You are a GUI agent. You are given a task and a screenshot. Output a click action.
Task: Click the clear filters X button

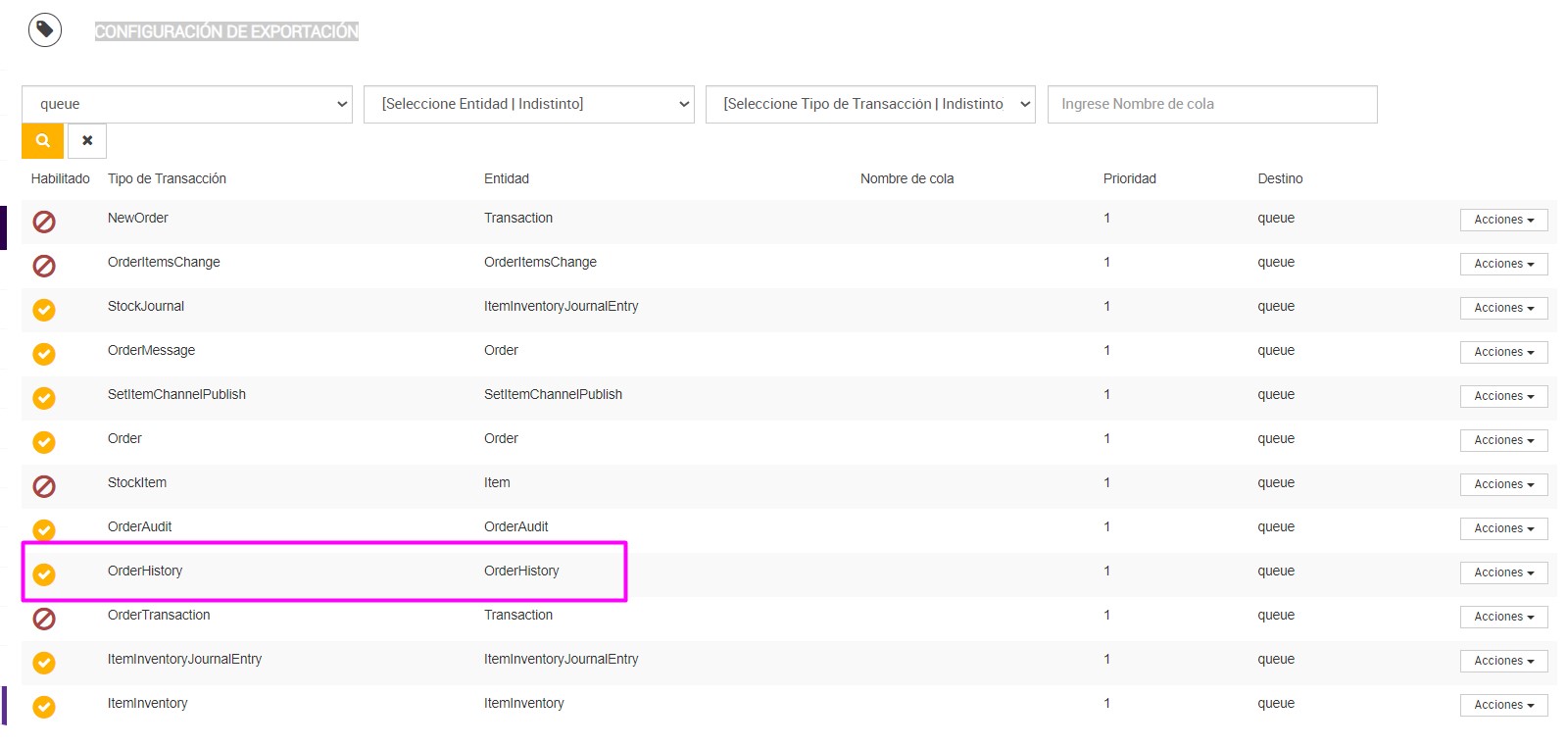click(x=87, y=141)
